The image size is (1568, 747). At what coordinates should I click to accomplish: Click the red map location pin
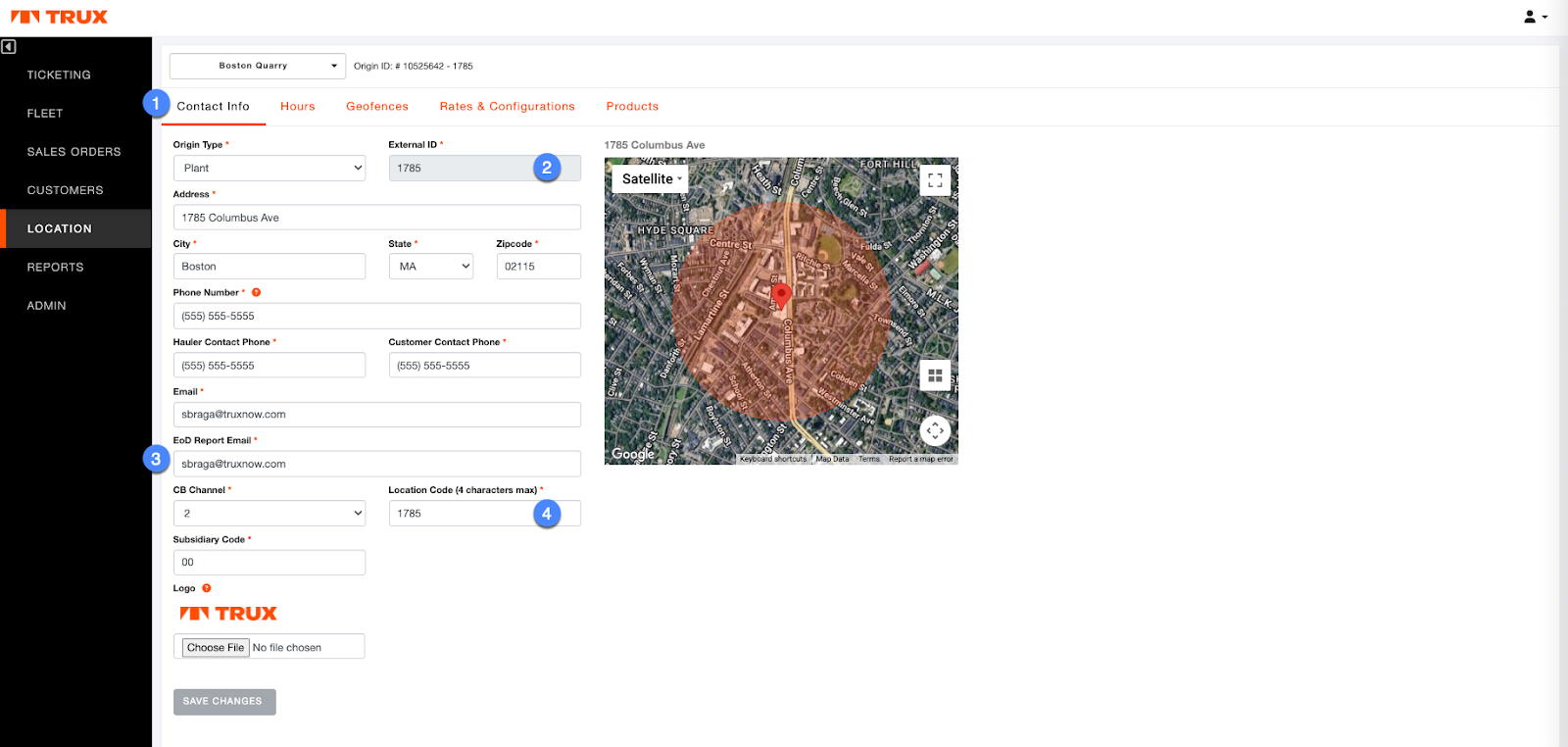pos(781,295)
